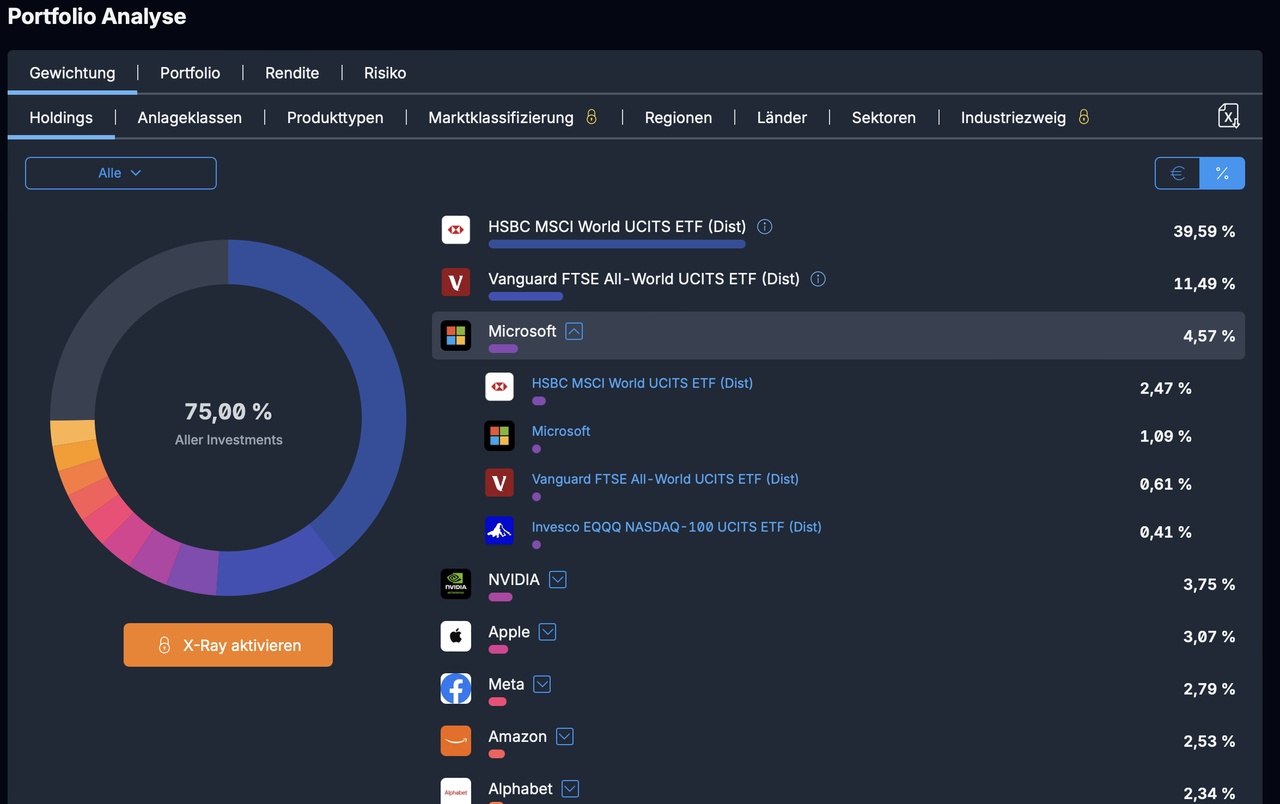Click the NVIDIA holding name
Viewport: 1280px width, 804px height.
(x=514, y=580)
